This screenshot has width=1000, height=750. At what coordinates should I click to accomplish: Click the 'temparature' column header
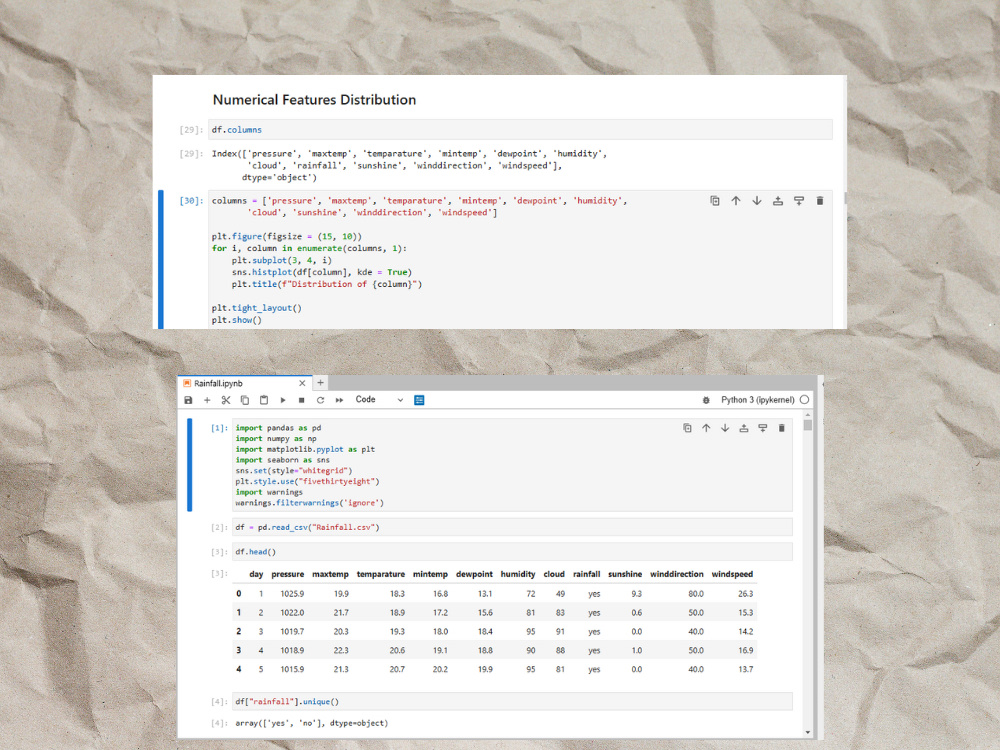coord(381,574)
